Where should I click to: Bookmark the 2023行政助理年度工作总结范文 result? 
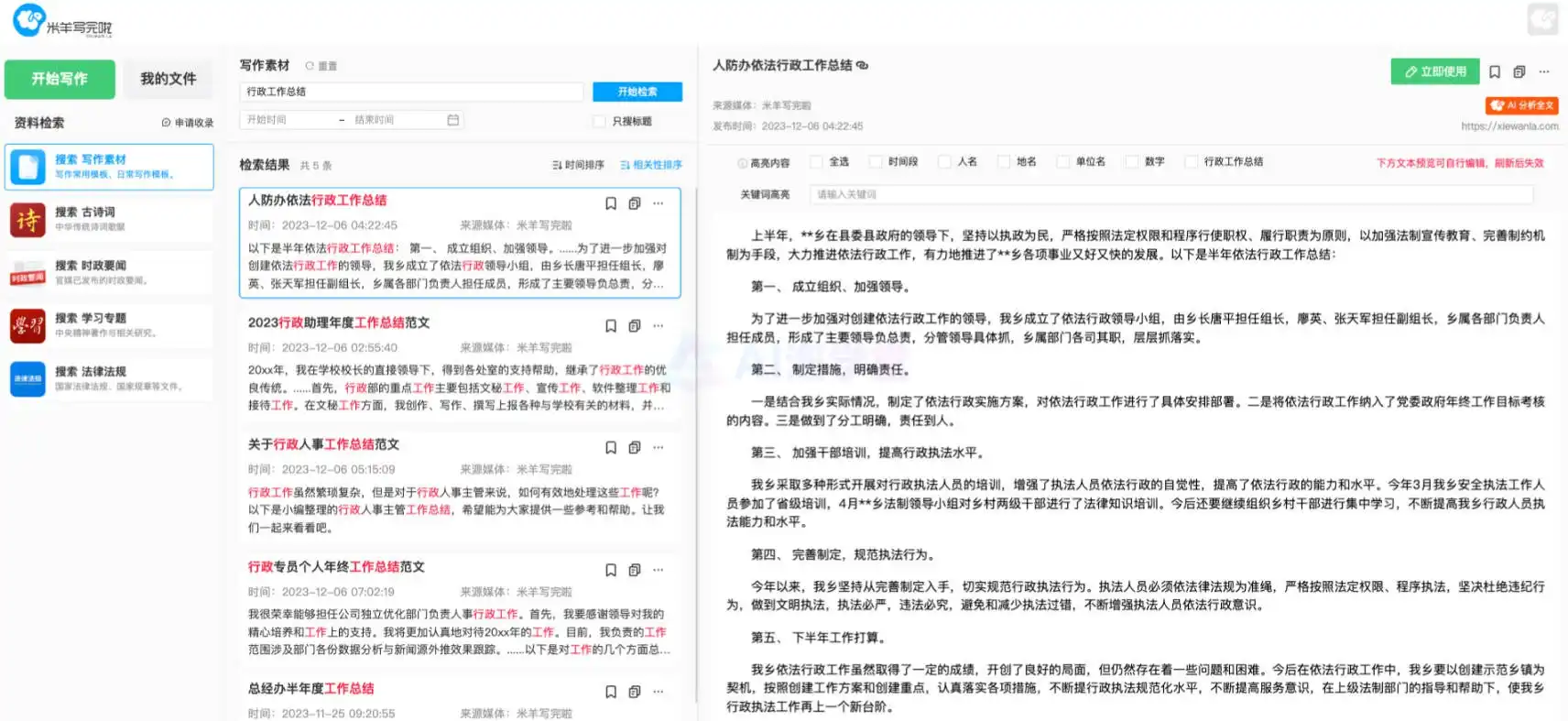611,326
